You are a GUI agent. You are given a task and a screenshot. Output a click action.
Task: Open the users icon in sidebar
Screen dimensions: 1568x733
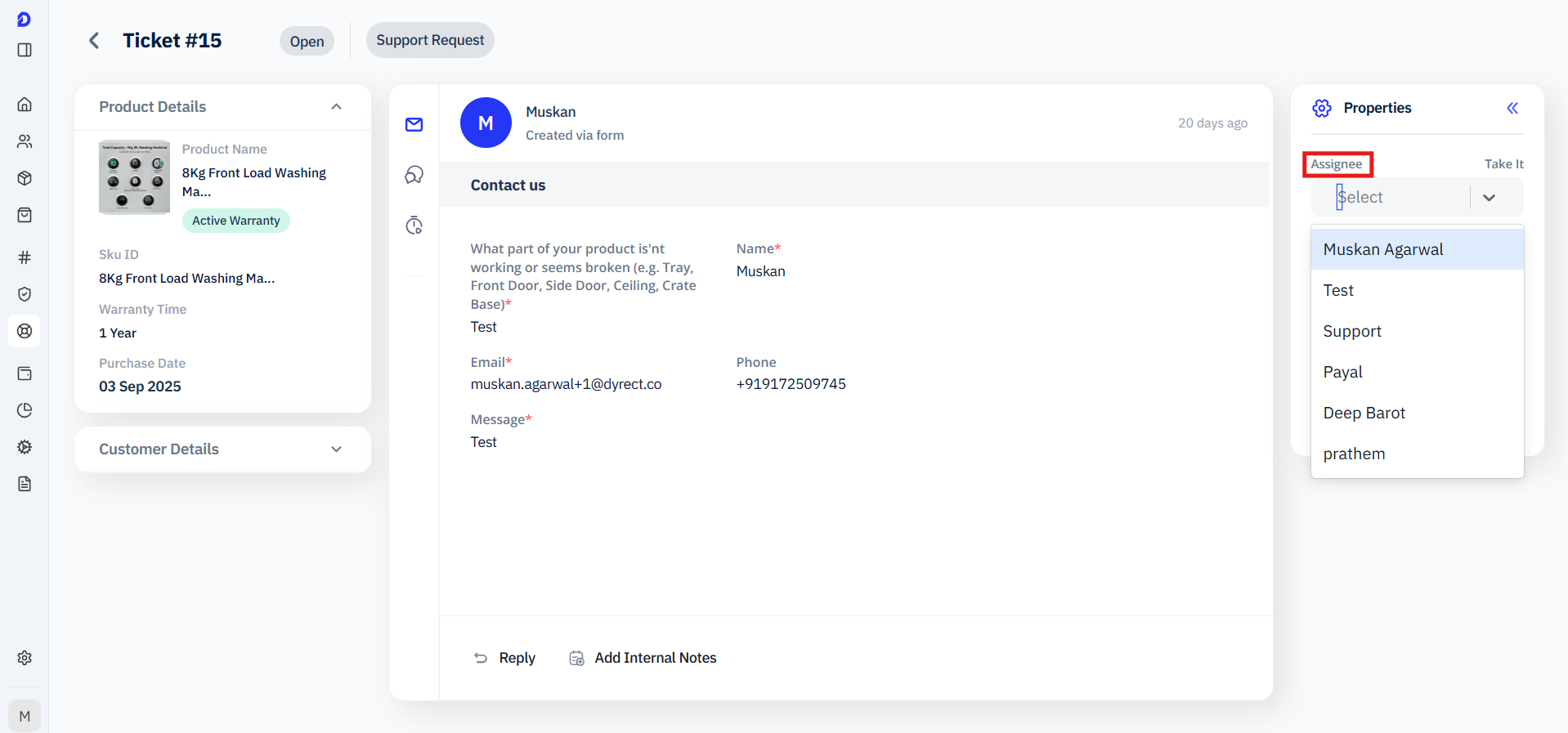tap(25, 141)
